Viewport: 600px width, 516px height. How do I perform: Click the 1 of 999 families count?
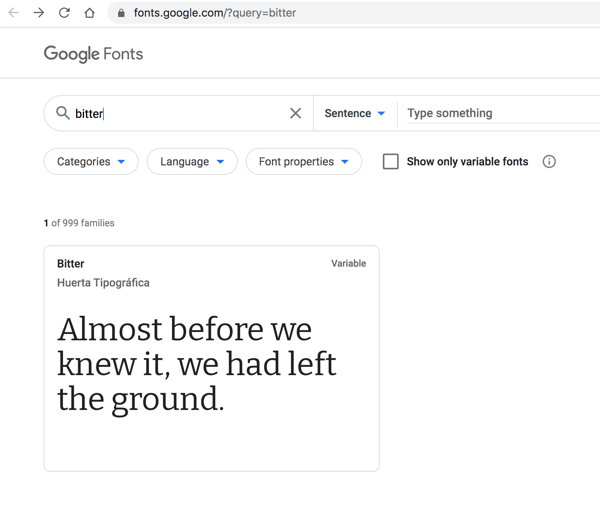coord(79,223)
